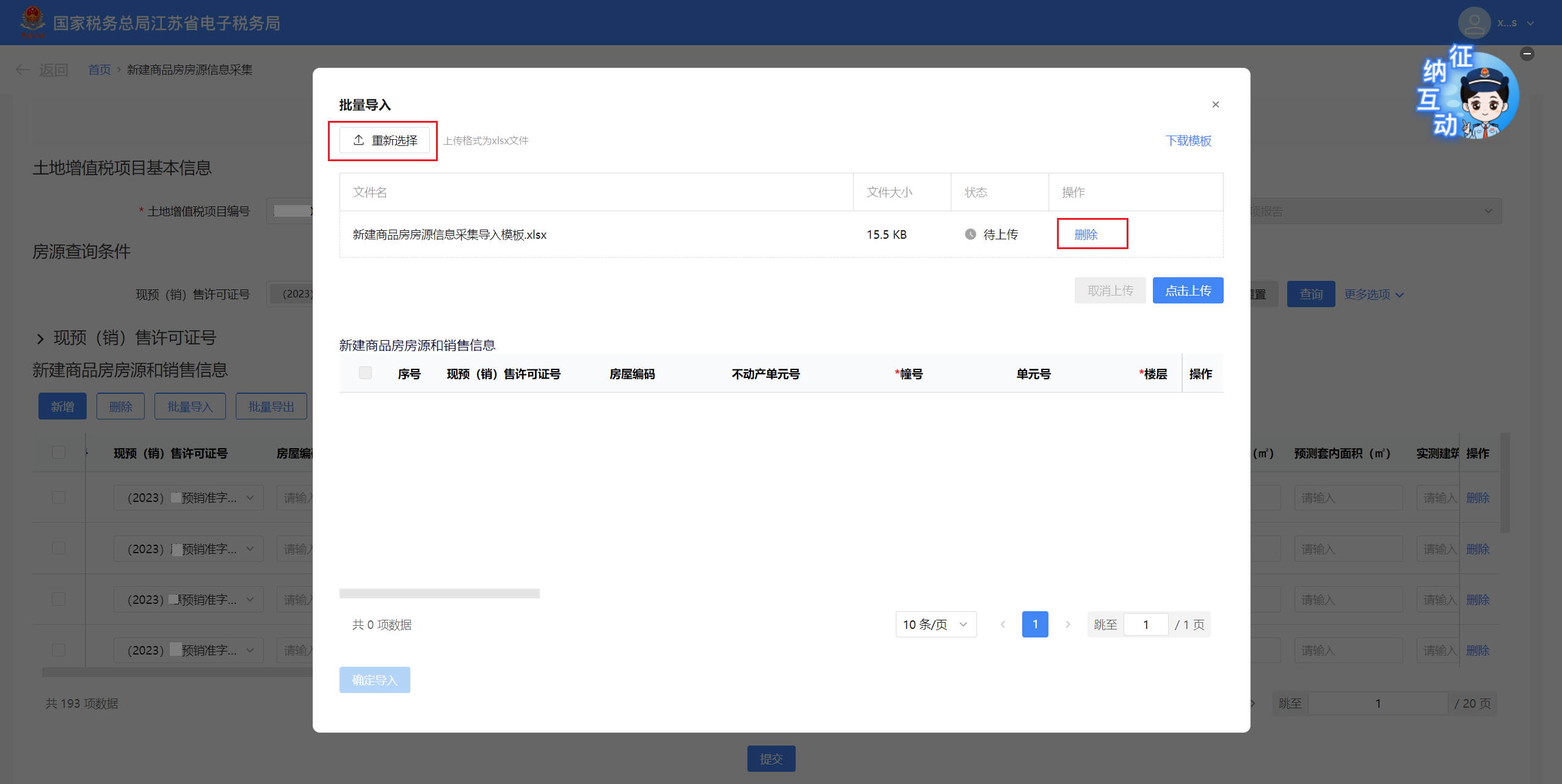
Task: Click the 下载模板 link
Action: [x=1188, y=140]
